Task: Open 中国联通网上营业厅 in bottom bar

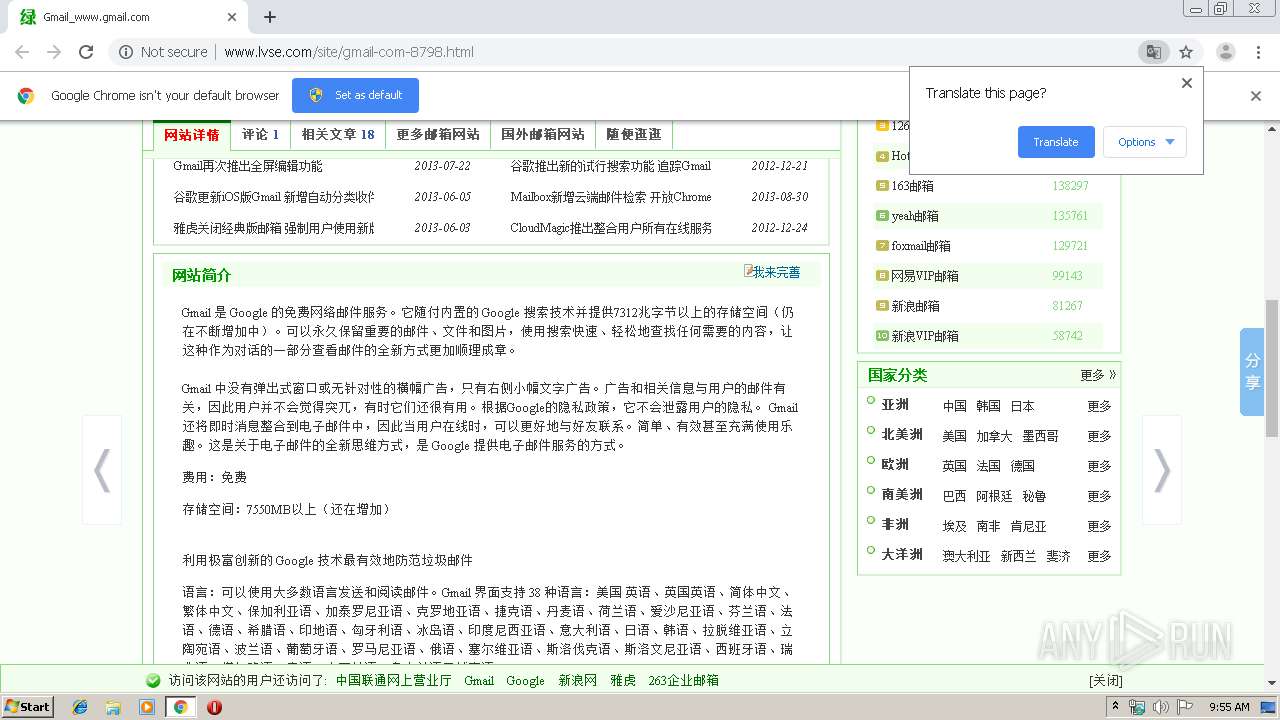Action: point(393,680)
